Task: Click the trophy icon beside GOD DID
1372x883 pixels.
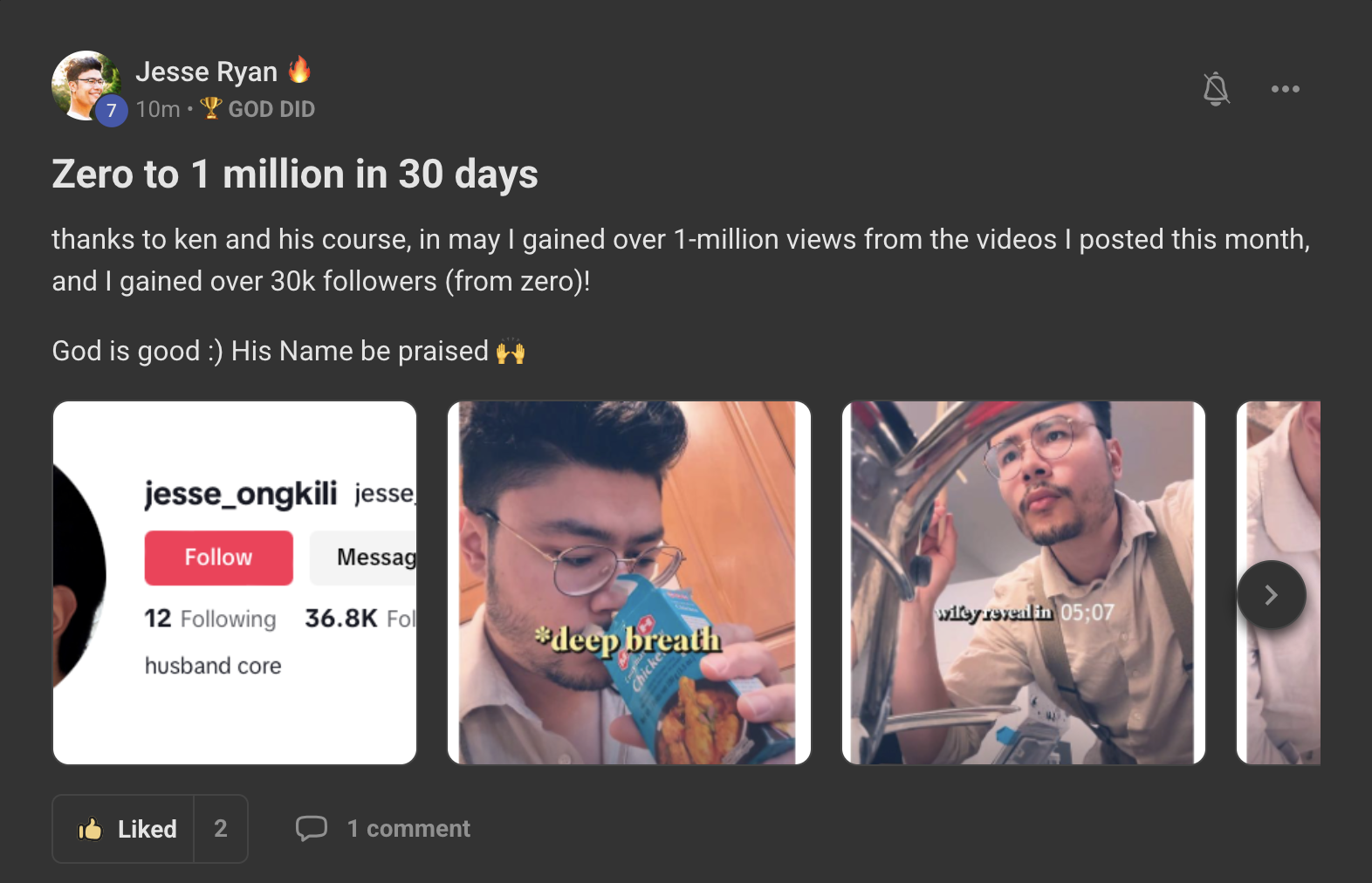Action: [210, 107]
